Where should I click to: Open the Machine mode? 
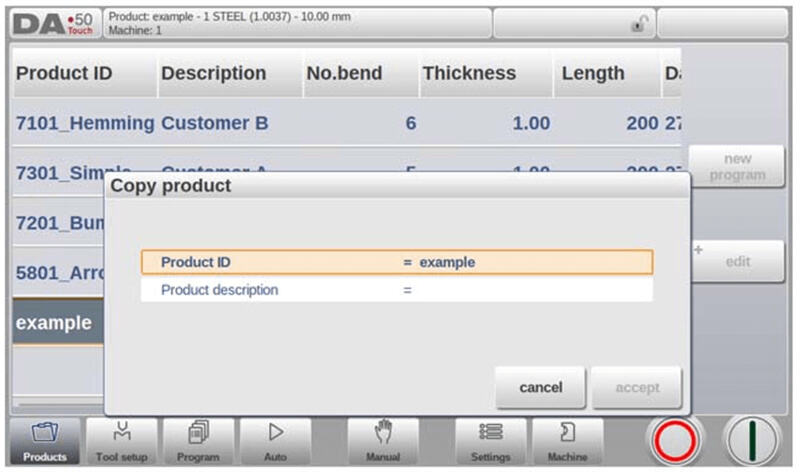point(567,441)
